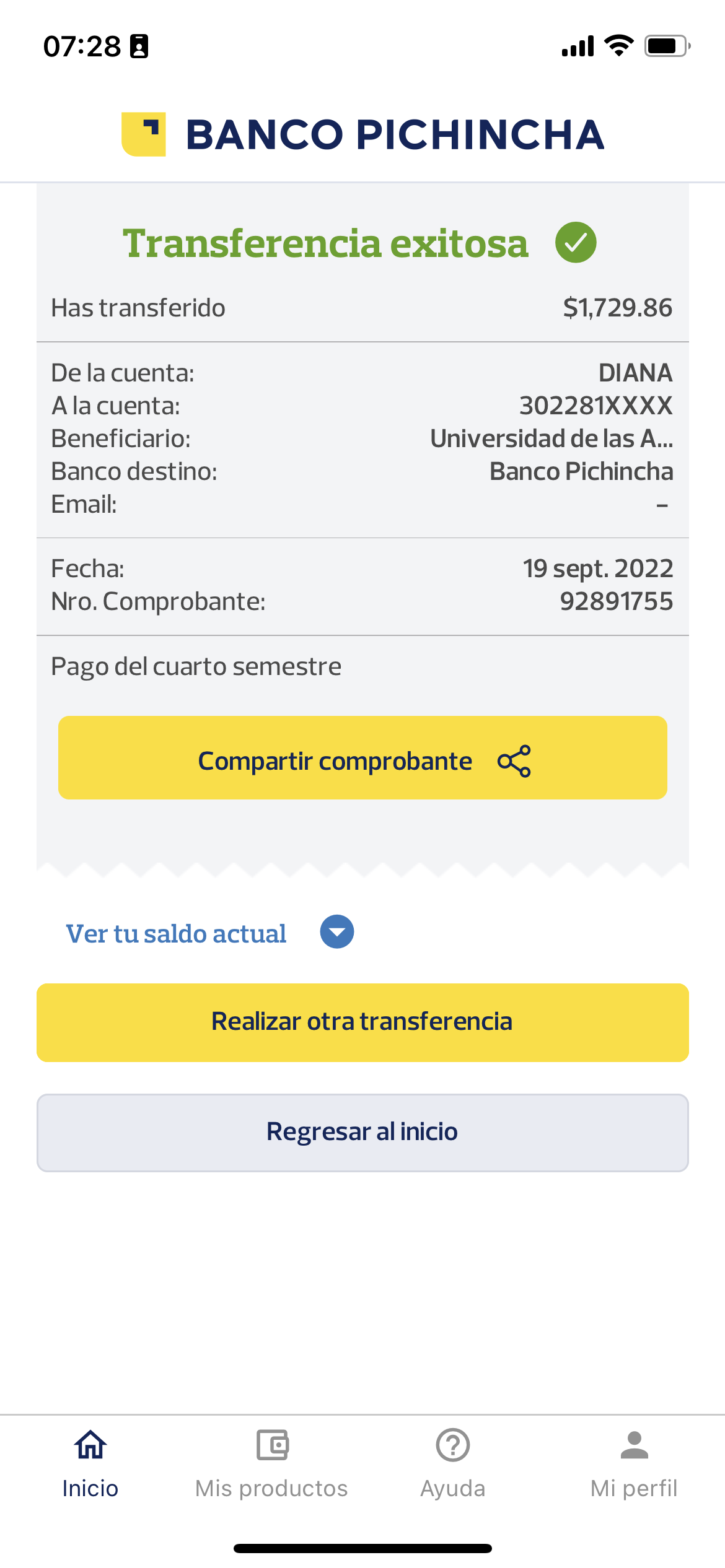Tap the share icon on comprobante button
This screenshot has height=1568, width=725.
(514, 761)
